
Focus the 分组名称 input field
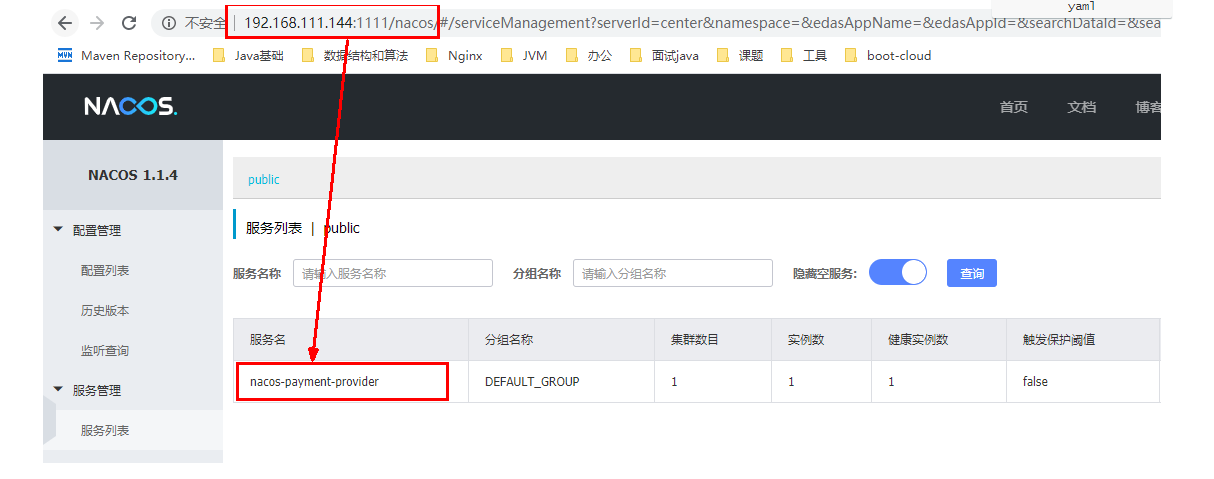(673, 273)
